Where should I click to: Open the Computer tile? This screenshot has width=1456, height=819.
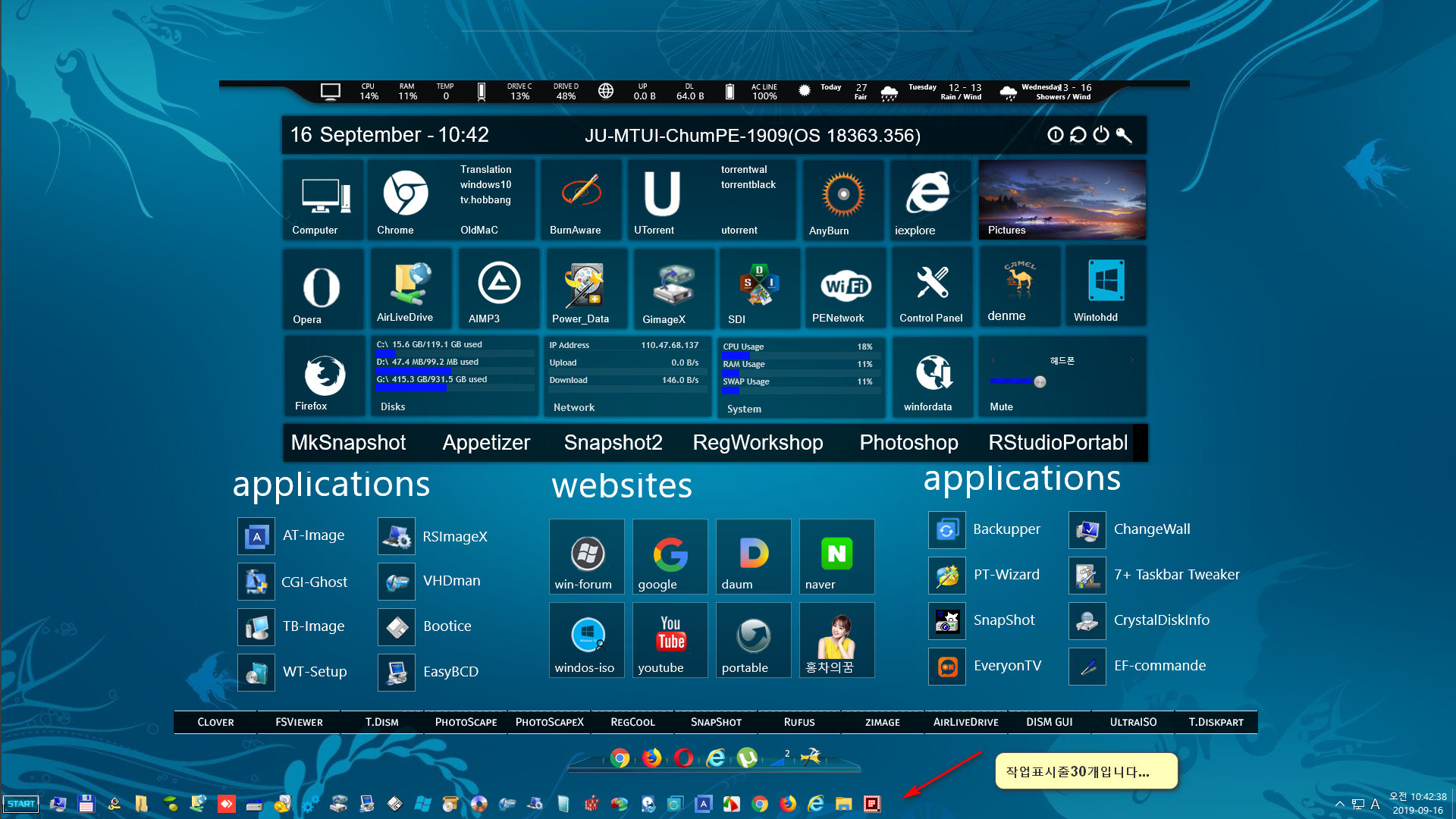323,200
